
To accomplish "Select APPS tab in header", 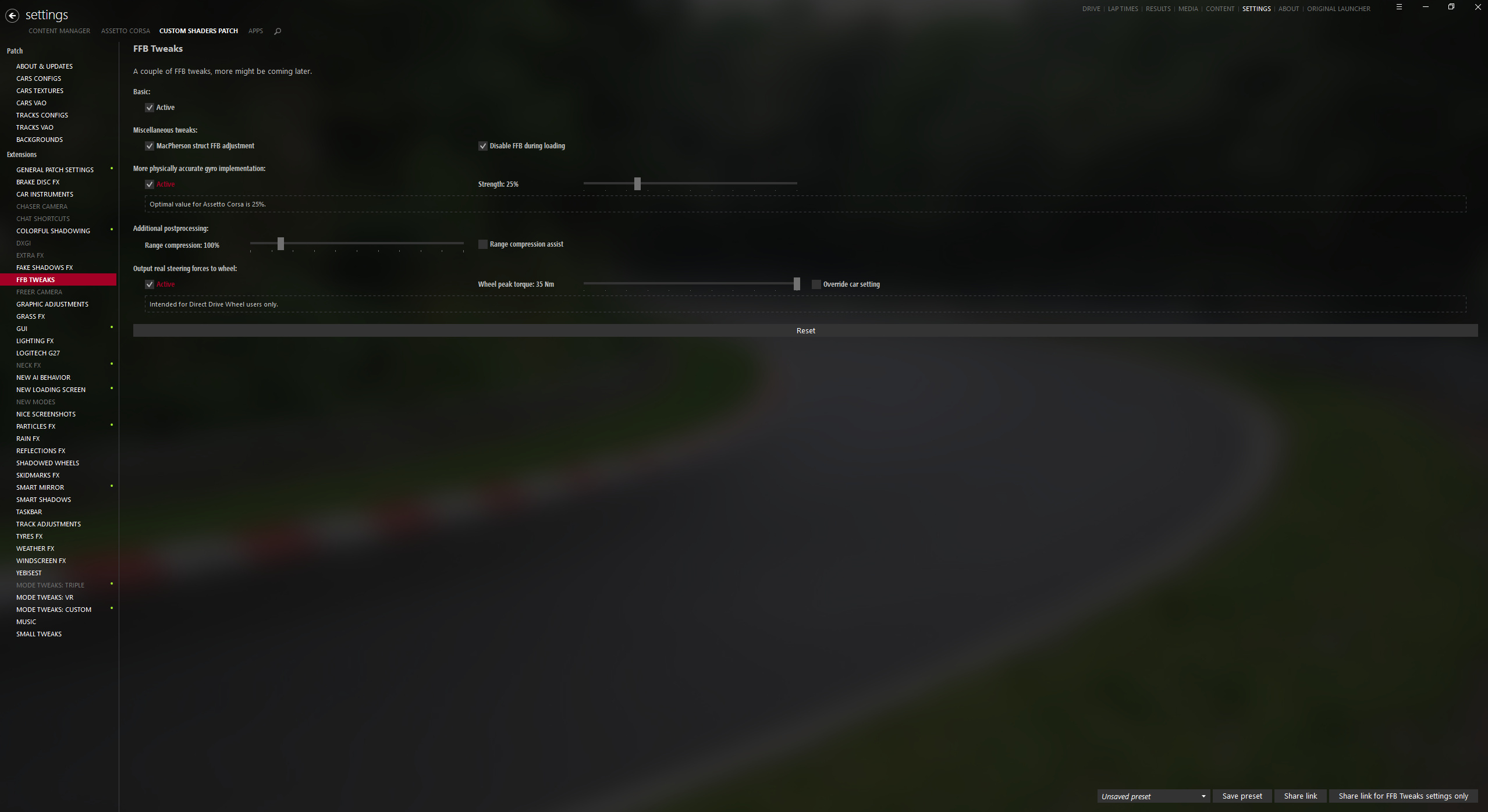I will point(255,31).
